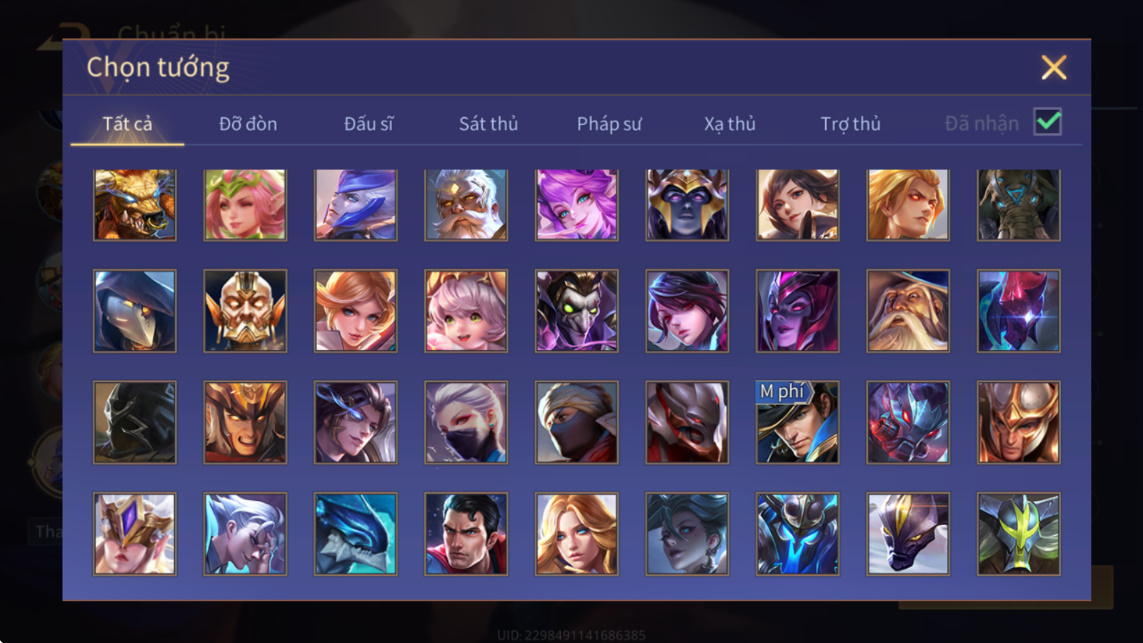Pick the purple-haired girl portrait
This screenshot has height=643, width=1143.
[576, 205]
